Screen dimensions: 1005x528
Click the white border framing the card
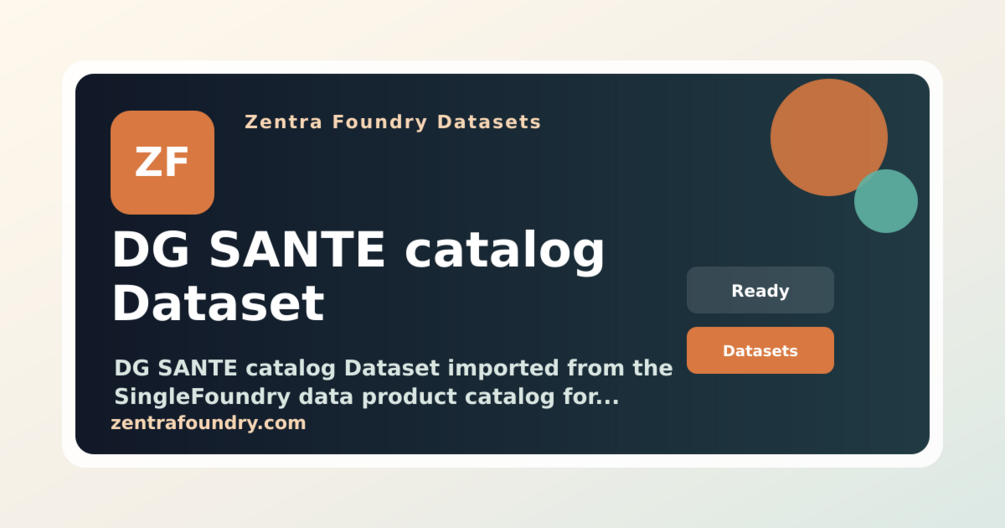tap(502, 67)
